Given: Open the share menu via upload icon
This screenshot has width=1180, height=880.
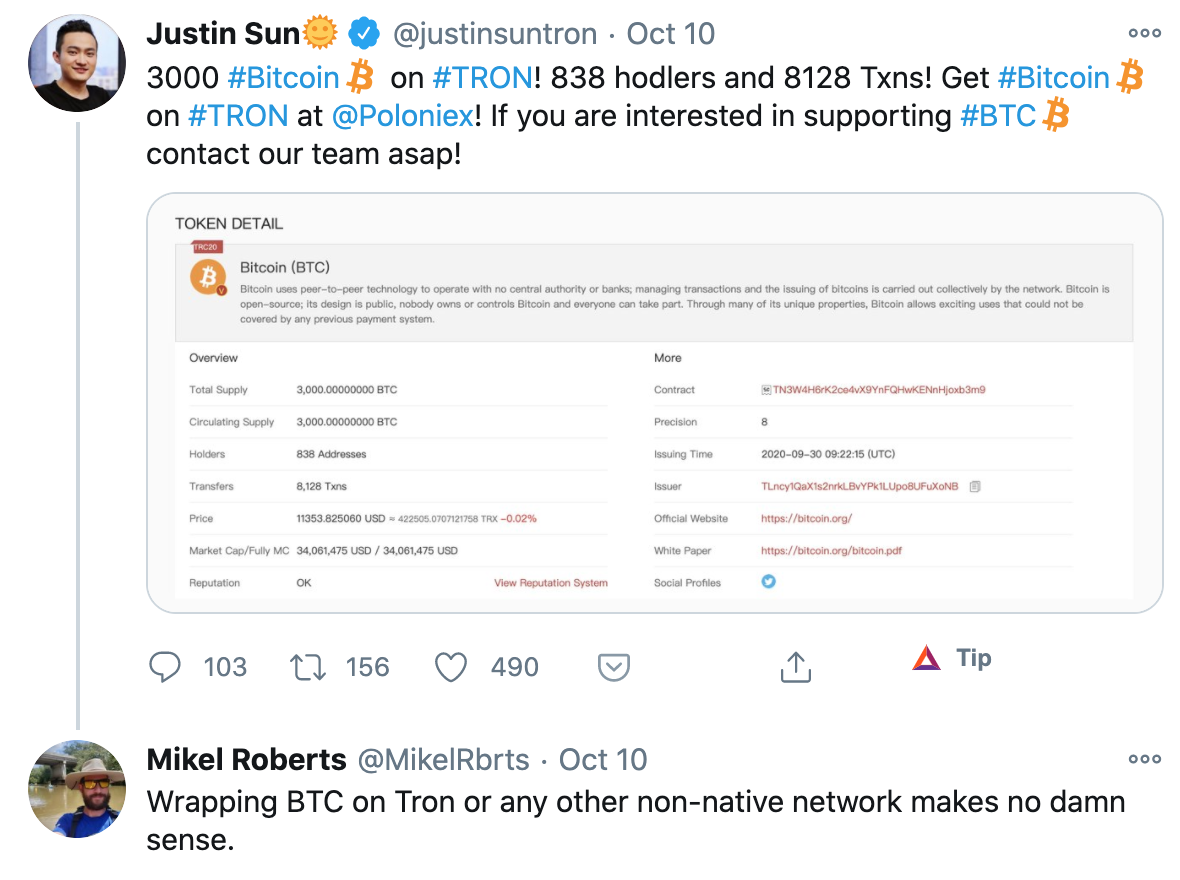Looking at the screenshot, I should (x=795, y=666).
